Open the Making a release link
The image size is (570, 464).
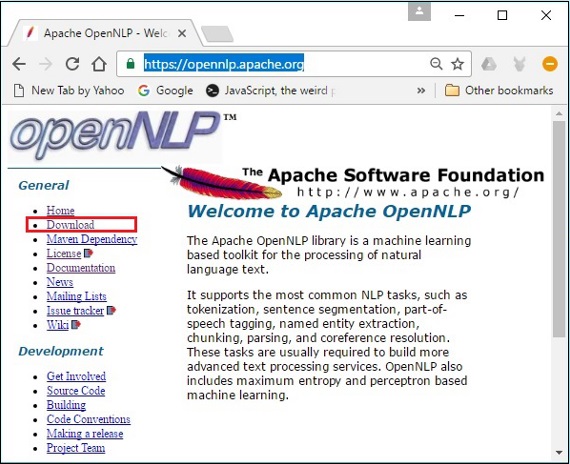(85, 434)
